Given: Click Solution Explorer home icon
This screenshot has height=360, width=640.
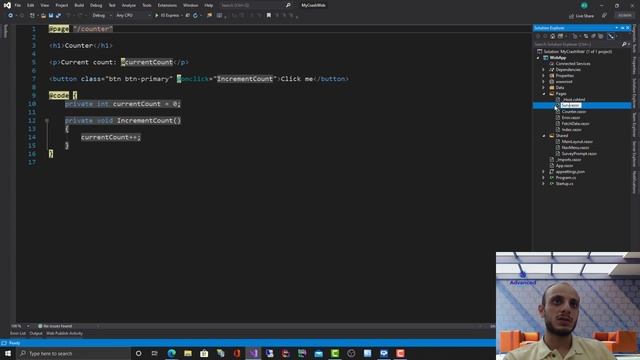Looking at the screenshot, I should tap(553, 36).
